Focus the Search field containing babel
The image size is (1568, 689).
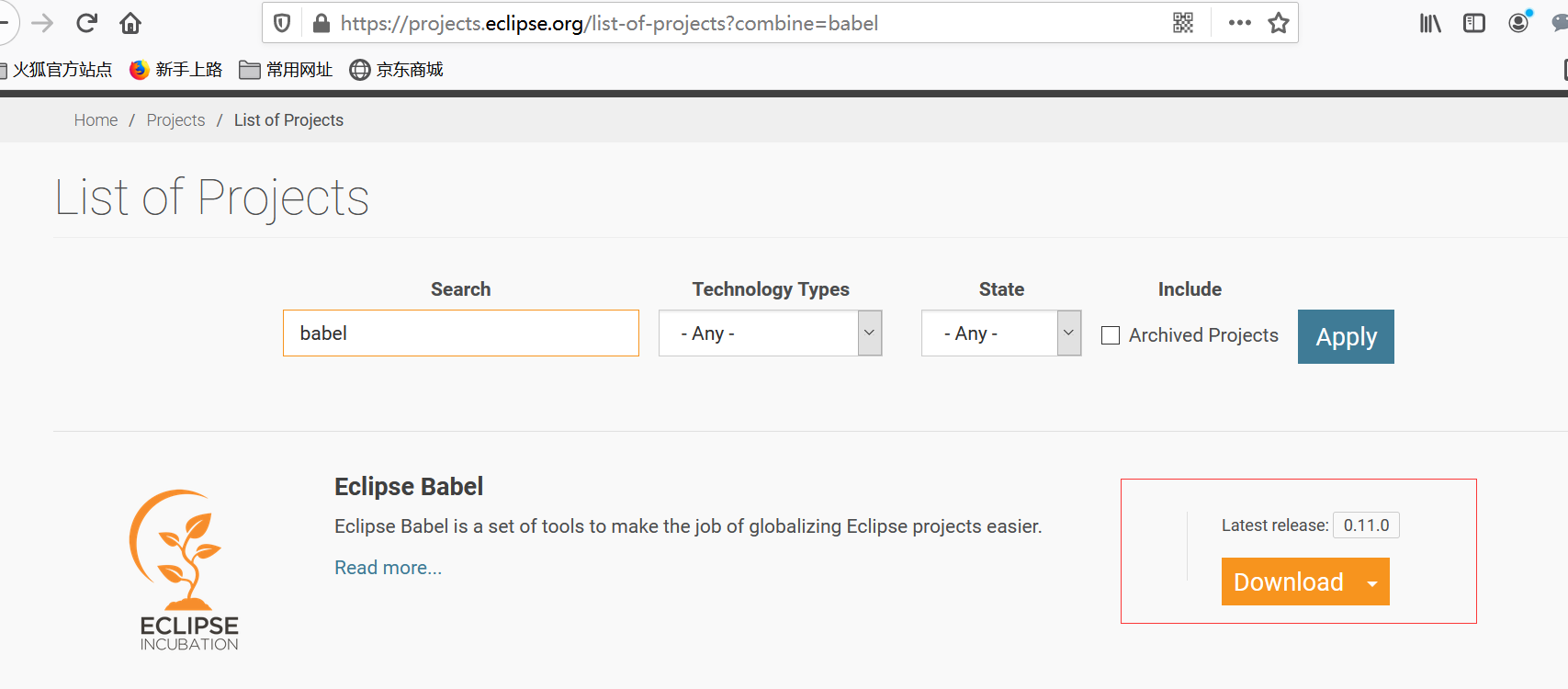[461, 333]
